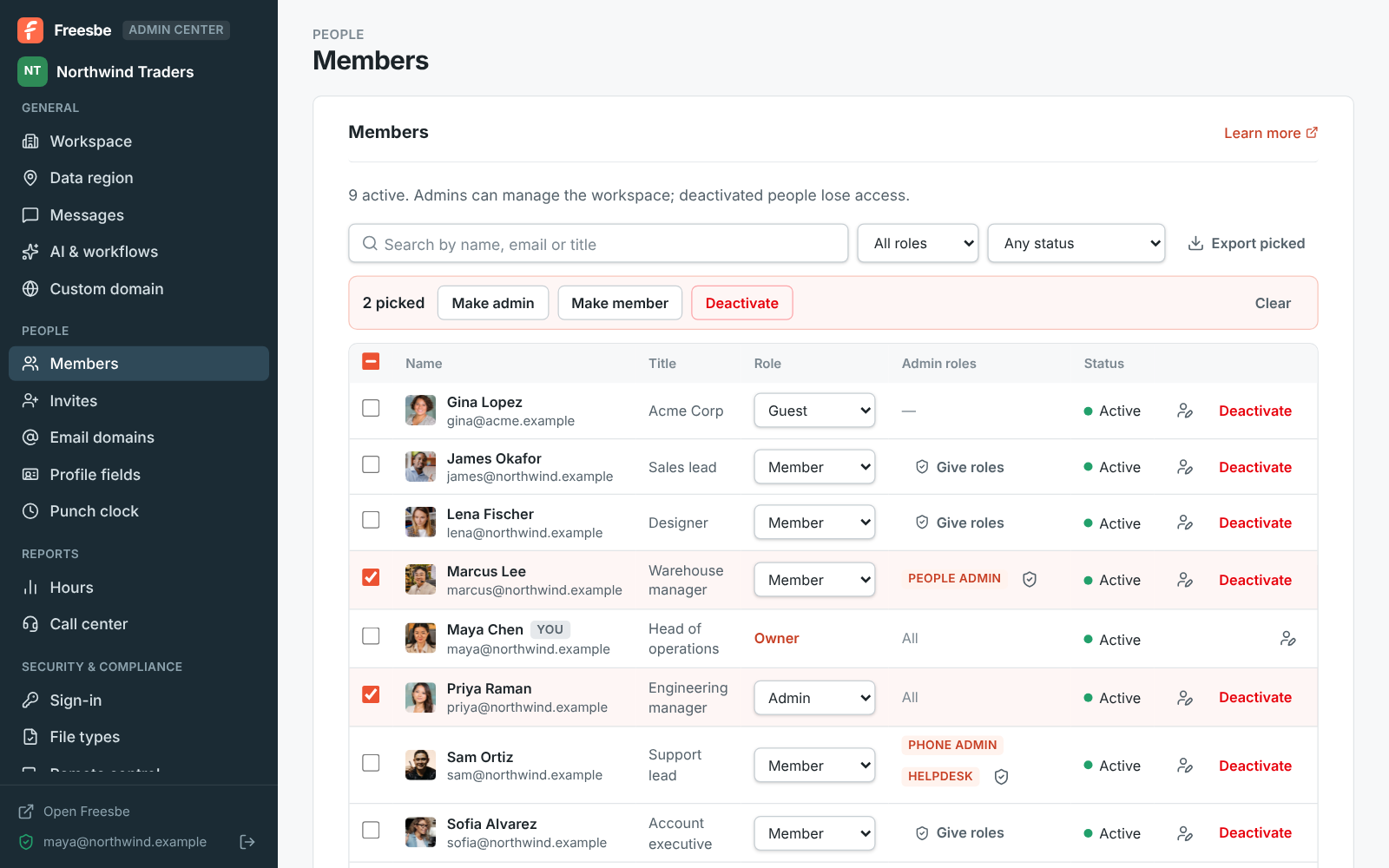1389x868 pixels.
Task: Change Priya Raman's Admin role dropdown
Action: tap(814, 698)
